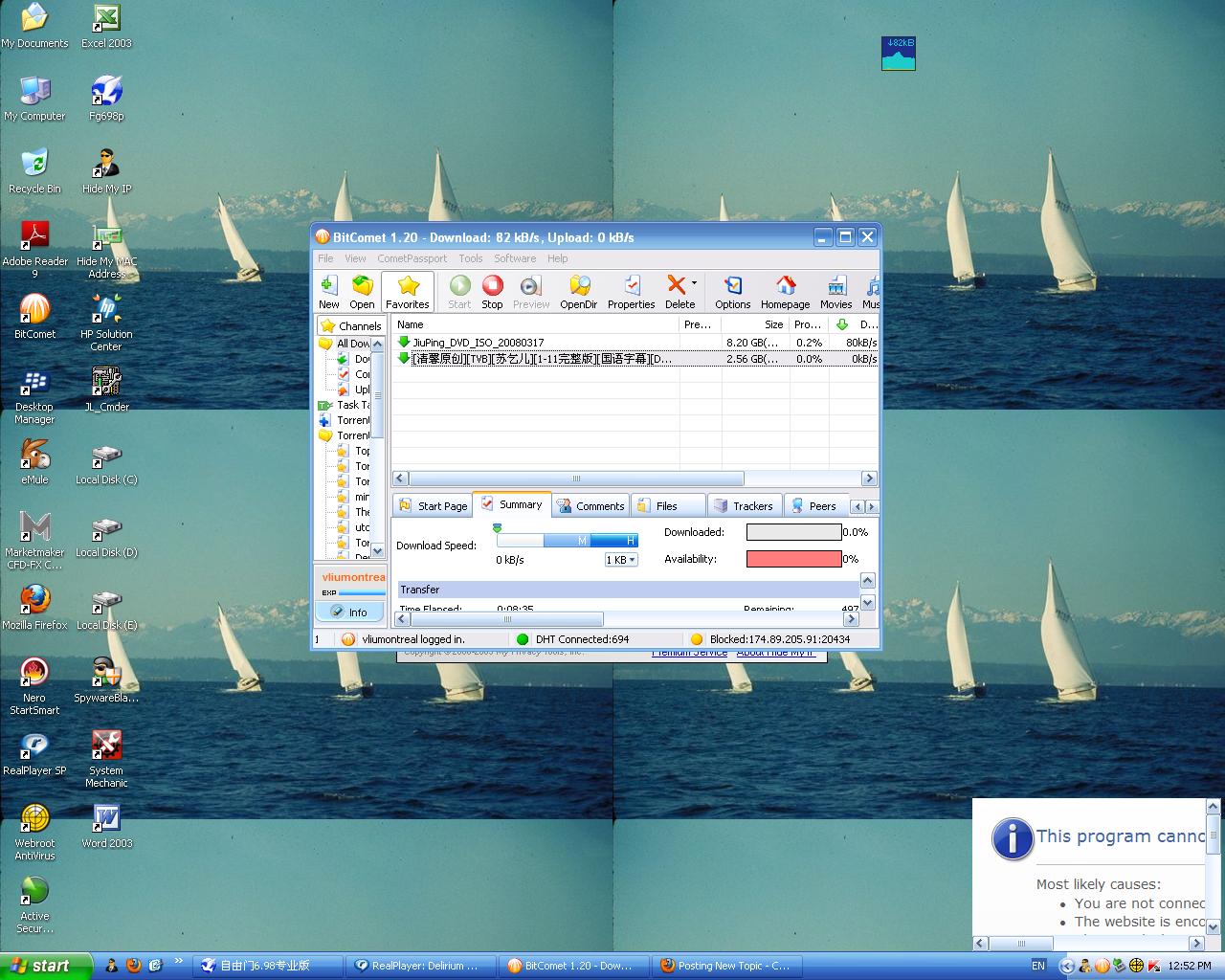
Task: Switch to the Comments tab
Action: (590, 506)
